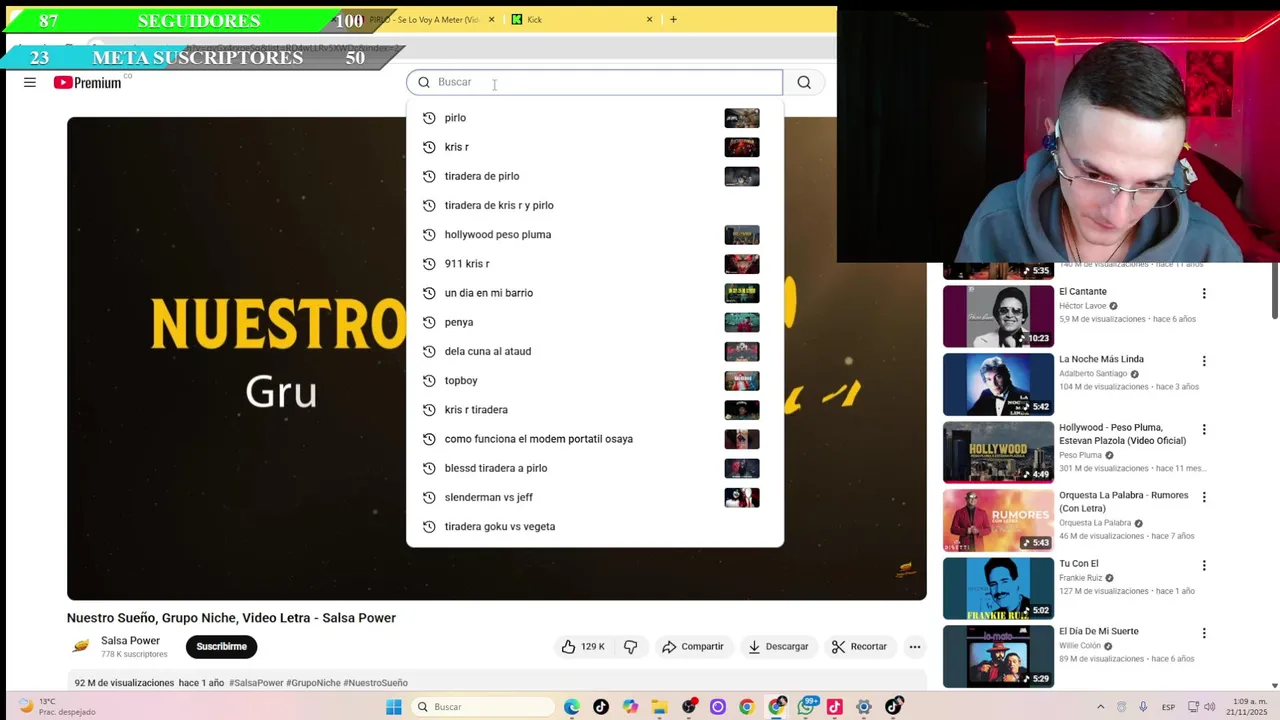This screenshot has height=720, width=1280.
Task: Choose 'kris r tiradera' suggestion
Action: point(594,410)
